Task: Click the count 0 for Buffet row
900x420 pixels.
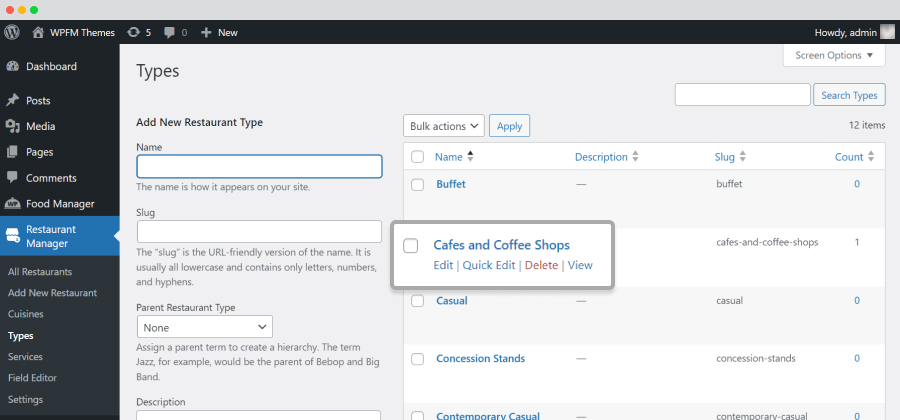Action: [x=856, y=184]
